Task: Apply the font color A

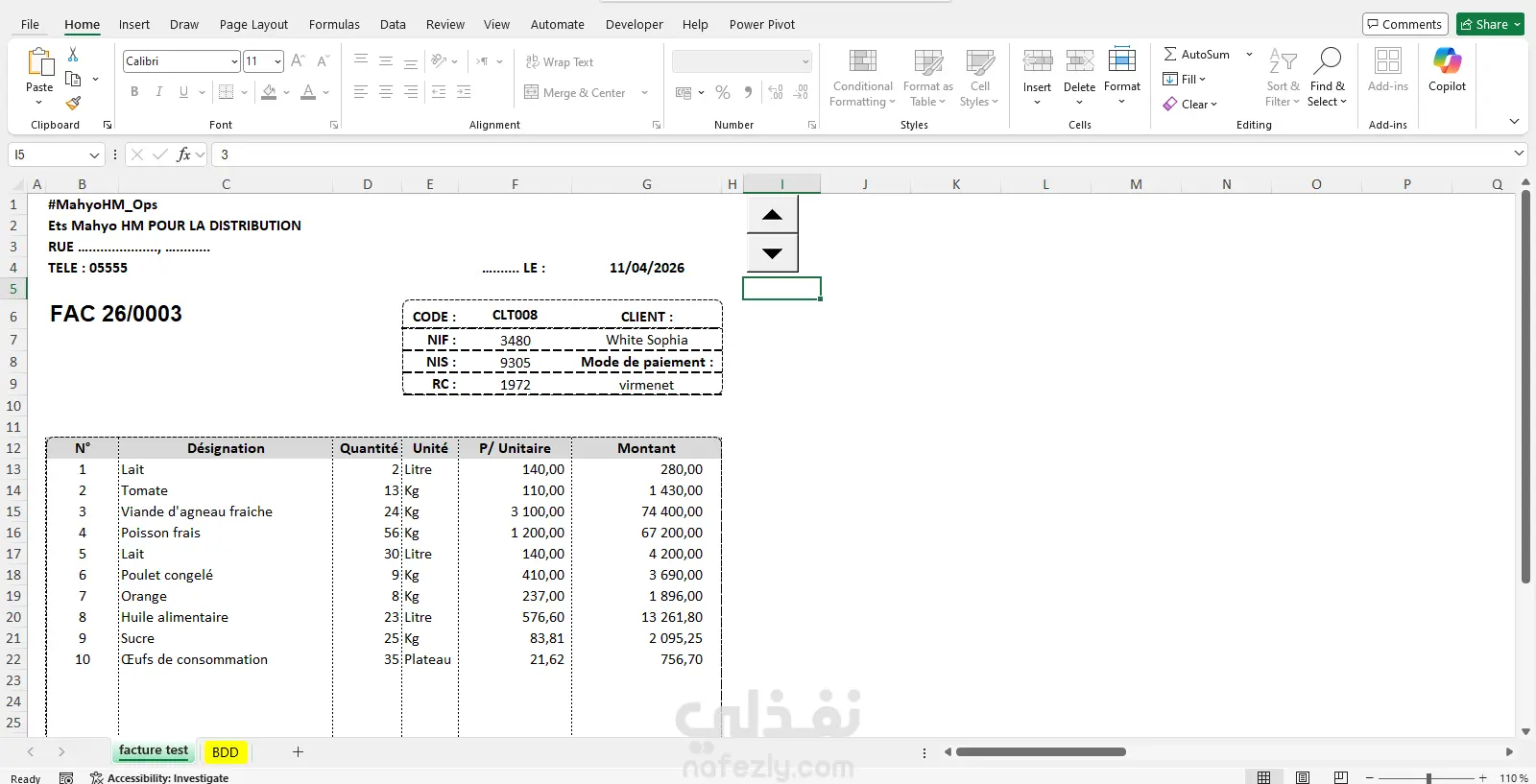Action: point(308,92)
